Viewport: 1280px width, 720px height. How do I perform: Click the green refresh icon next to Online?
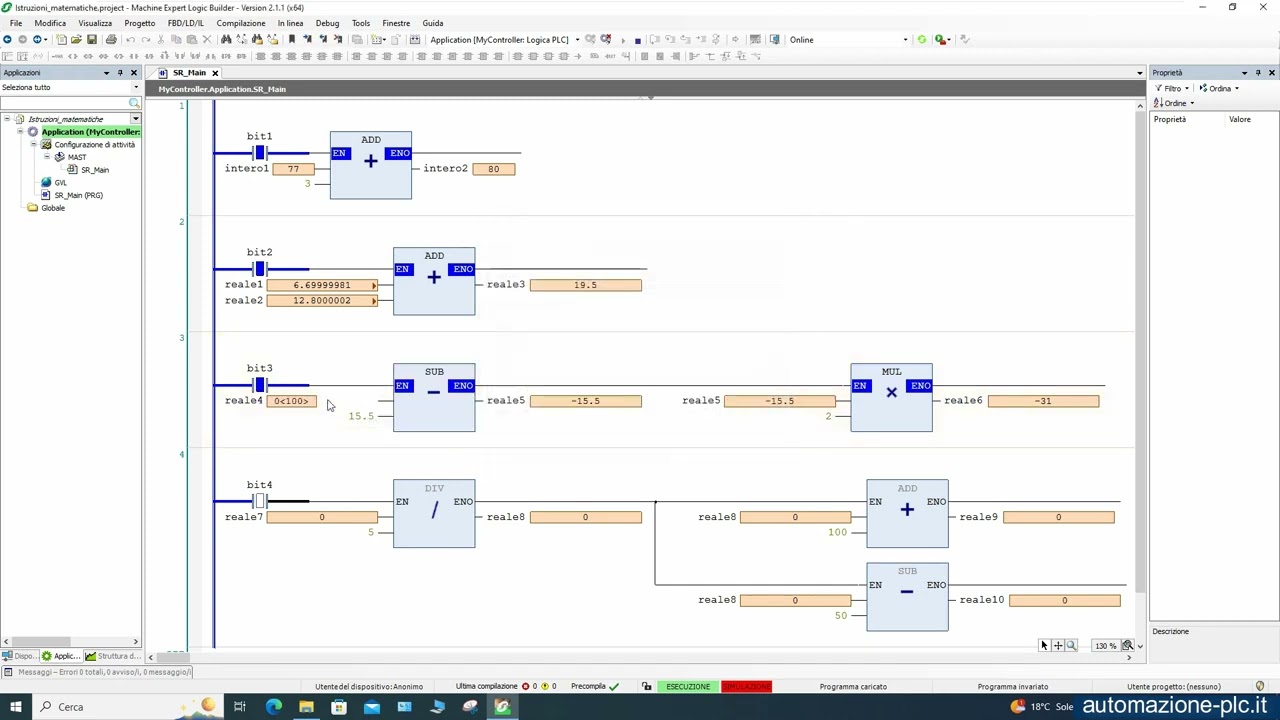click(922, 40)
